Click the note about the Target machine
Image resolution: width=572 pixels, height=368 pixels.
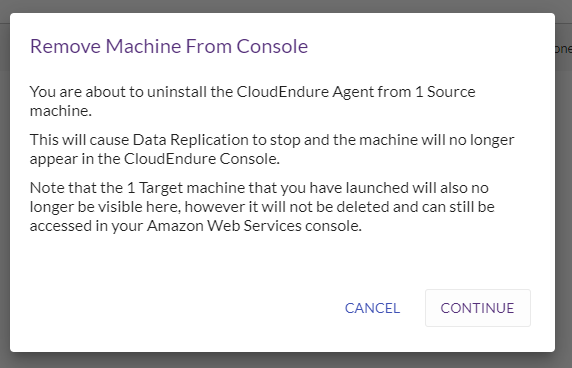[x=262, y=207]
